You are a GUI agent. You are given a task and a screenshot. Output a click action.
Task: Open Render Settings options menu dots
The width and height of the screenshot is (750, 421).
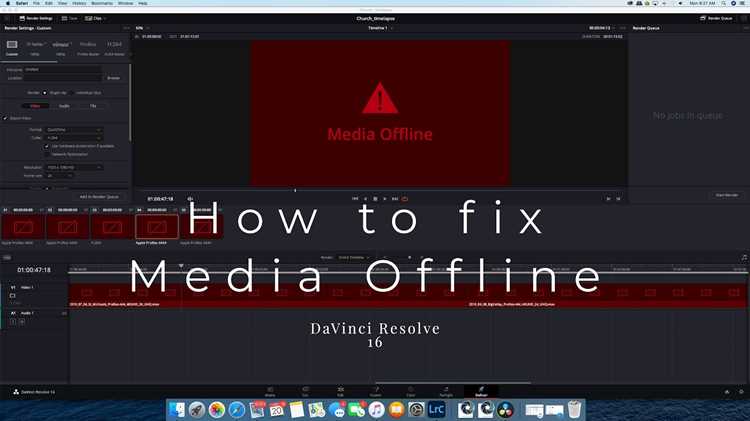click(x=126, y=28)
